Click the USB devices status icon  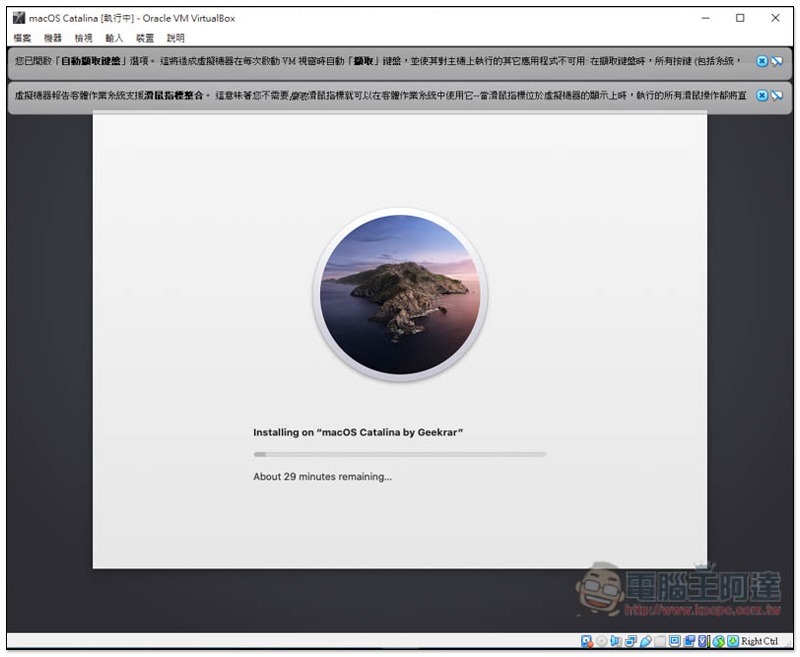pos(646,642)
